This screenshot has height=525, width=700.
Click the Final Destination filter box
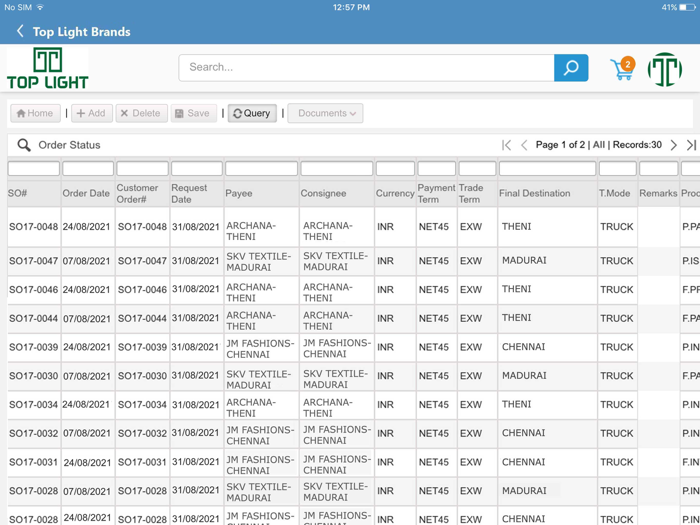[x=547, y=168]
